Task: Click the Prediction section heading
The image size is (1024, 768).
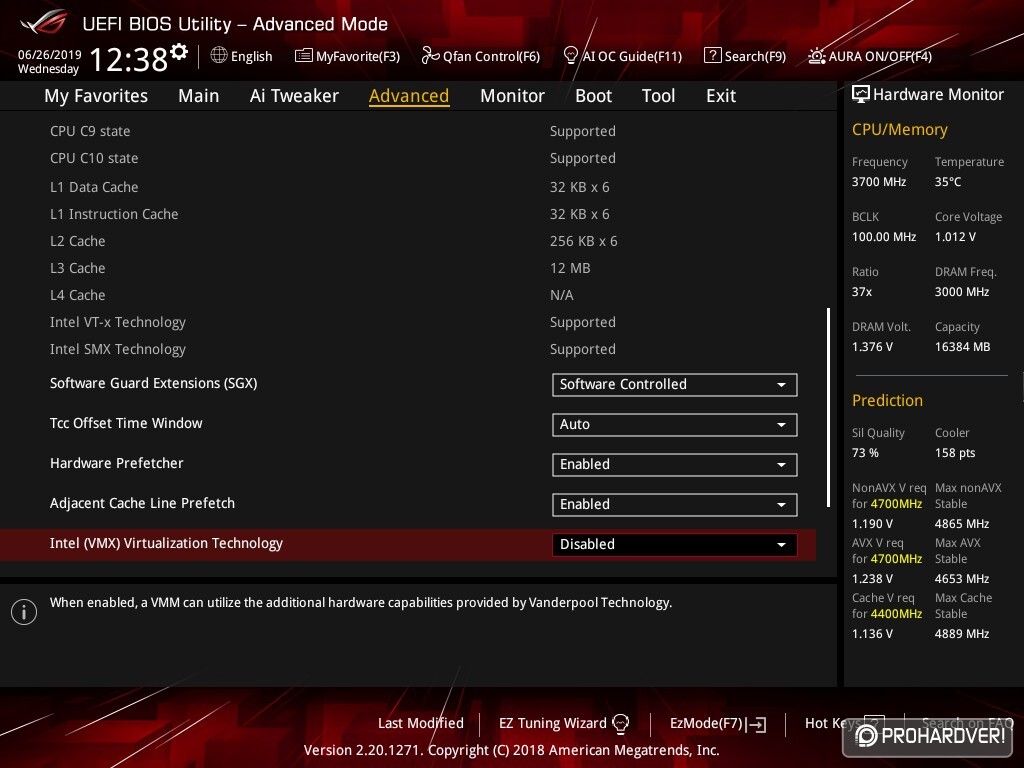Action: [887, 400]
